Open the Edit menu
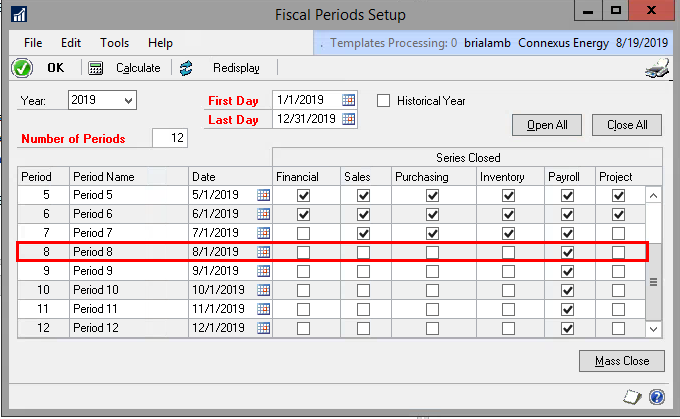680x419 pixels. tap(71, 43)
